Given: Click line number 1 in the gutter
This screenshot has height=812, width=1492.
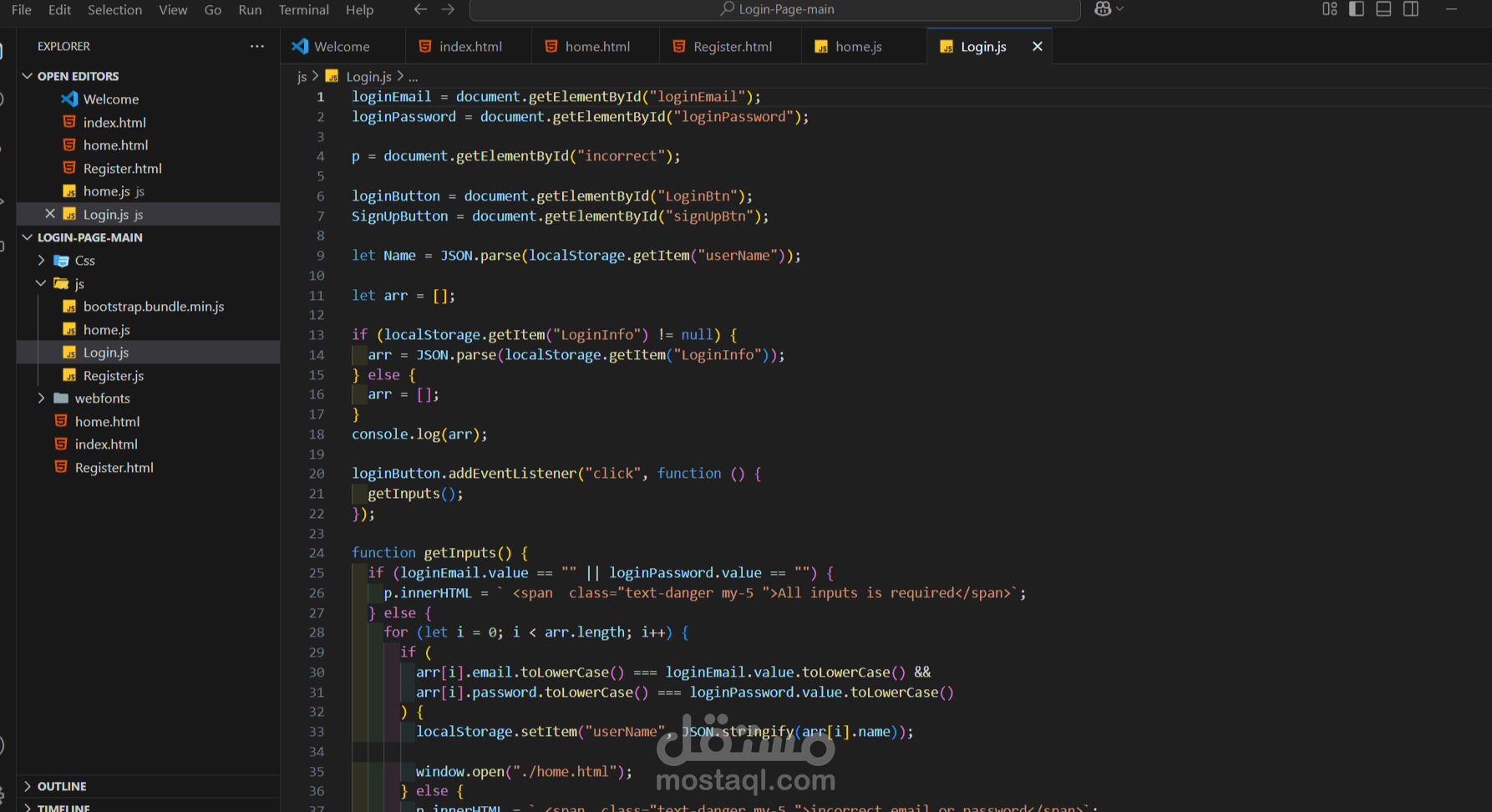Looking at the screenshot, I should click(320, 97).
